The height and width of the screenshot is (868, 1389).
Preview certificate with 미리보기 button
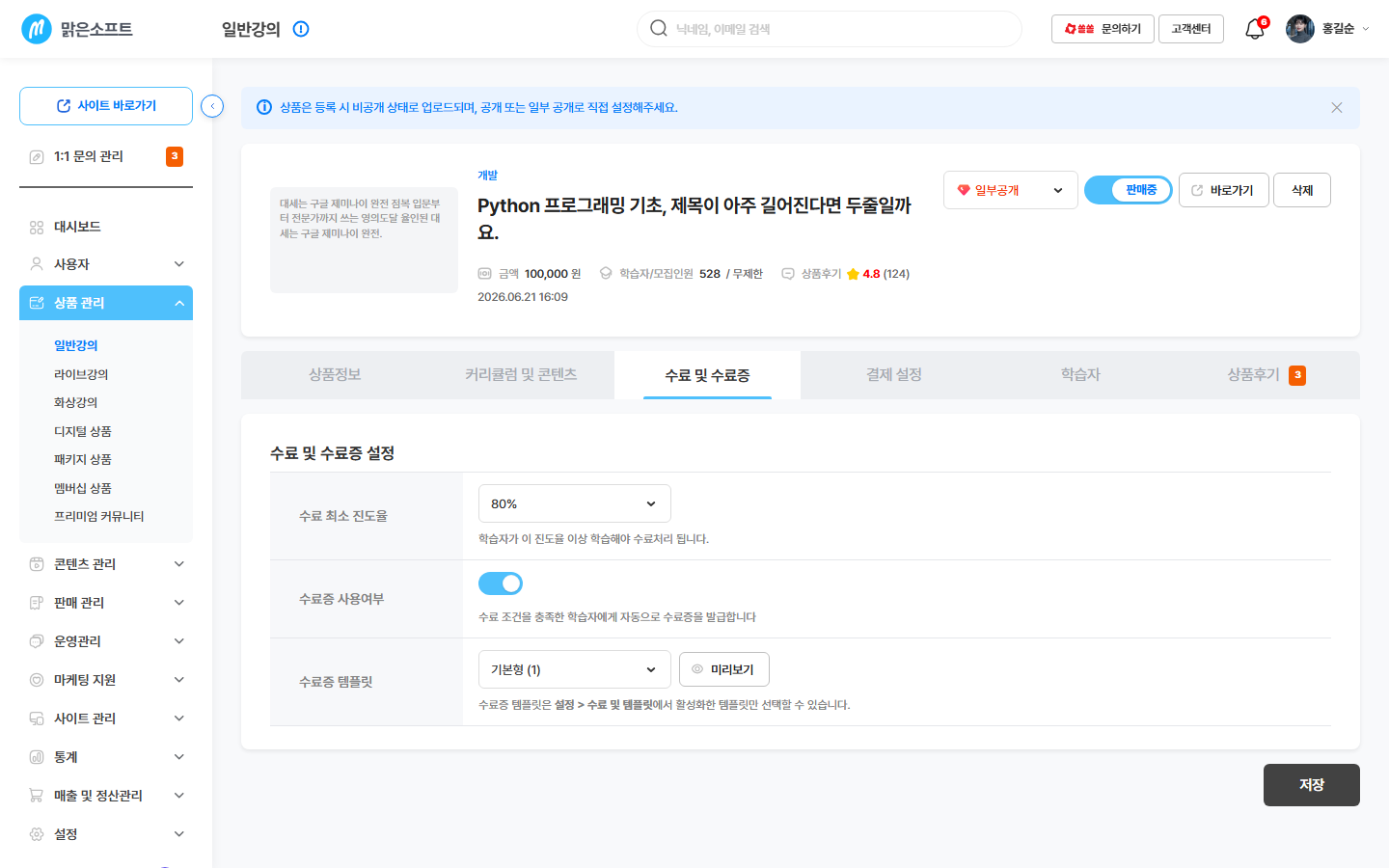pyautogui.click(x=724, y=669)
